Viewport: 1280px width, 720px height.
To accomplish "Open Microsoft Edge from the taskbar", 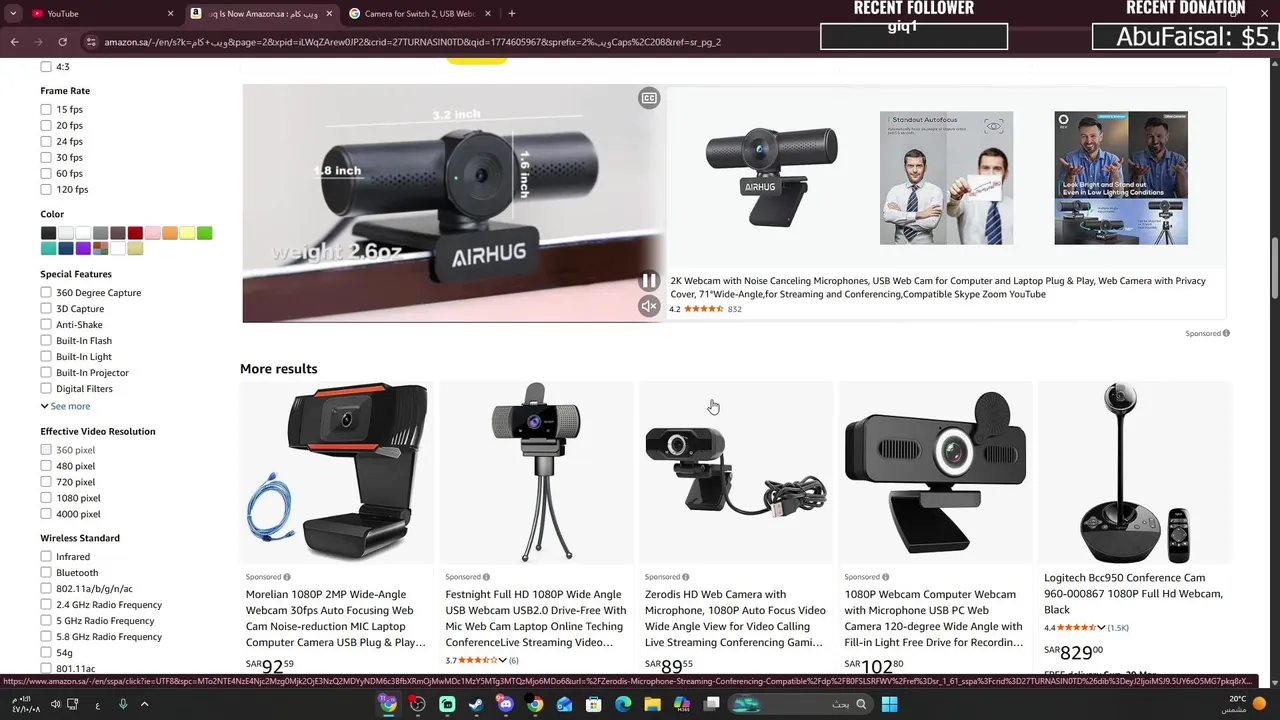I will click(x=623, y=704).
